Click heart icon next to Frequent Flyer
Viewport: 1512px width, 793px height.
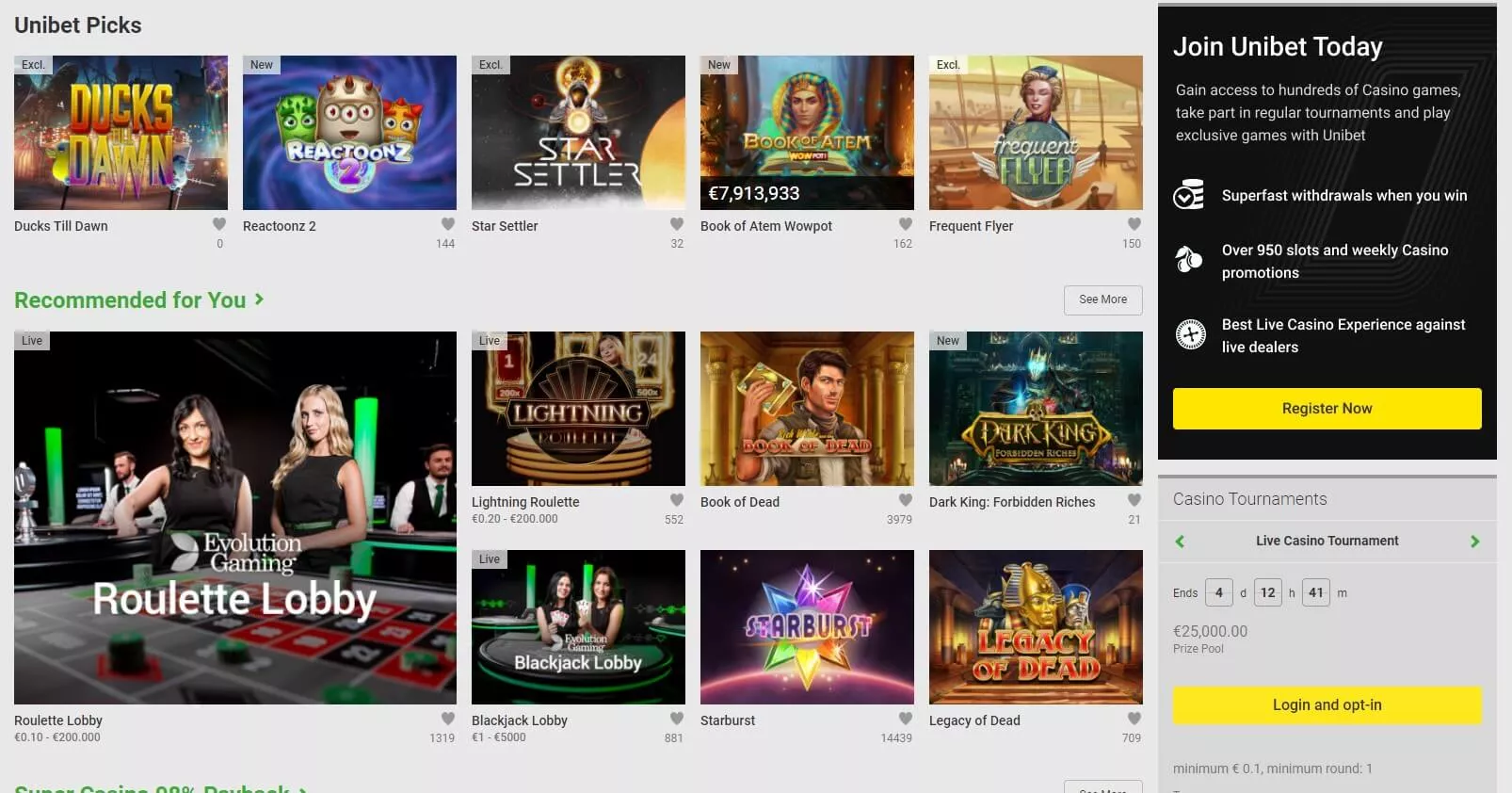pos(1134,224)
